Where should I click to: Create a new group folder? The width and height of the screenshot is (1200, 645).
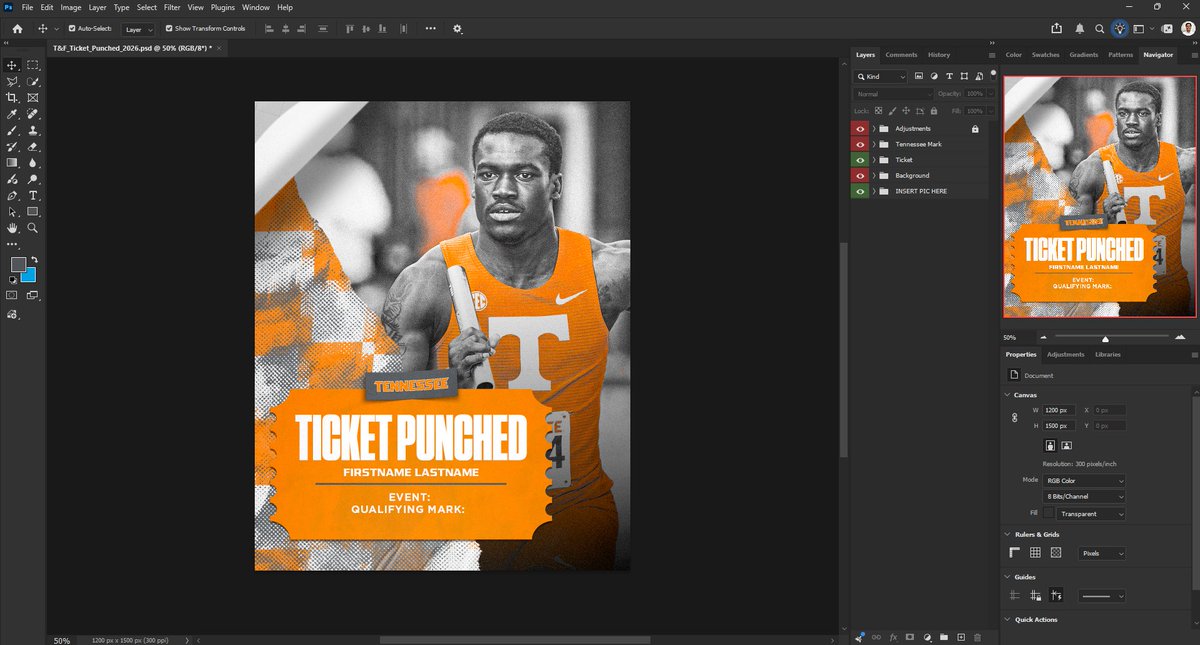coord(944,636)
